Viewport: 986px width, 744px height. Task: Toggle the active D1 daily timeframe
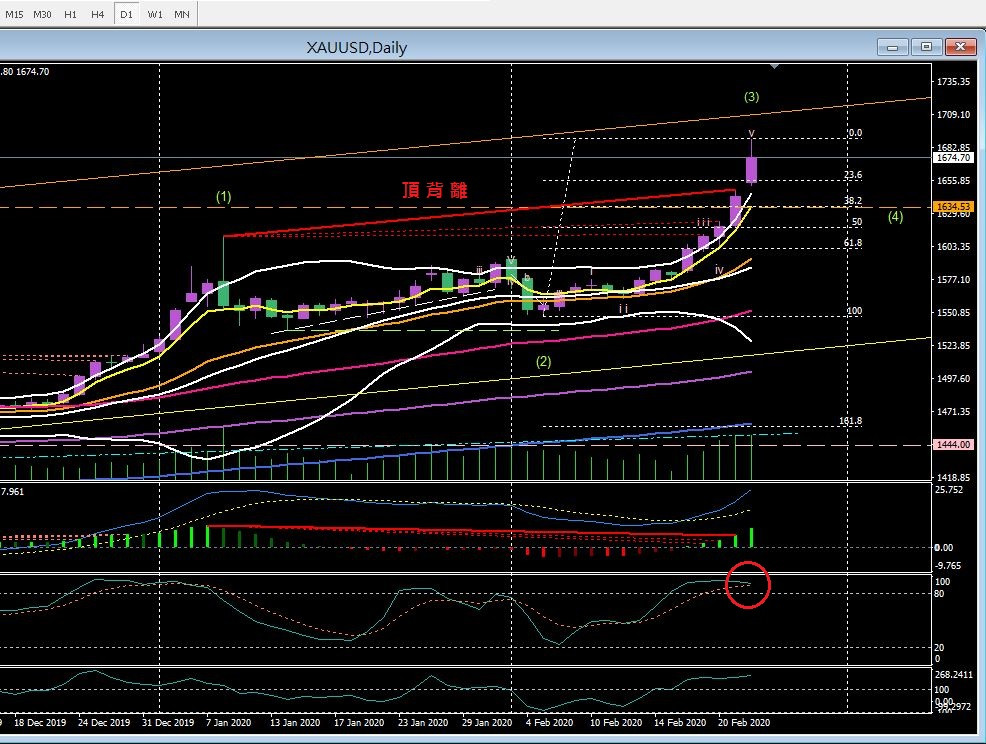[126, 14]
